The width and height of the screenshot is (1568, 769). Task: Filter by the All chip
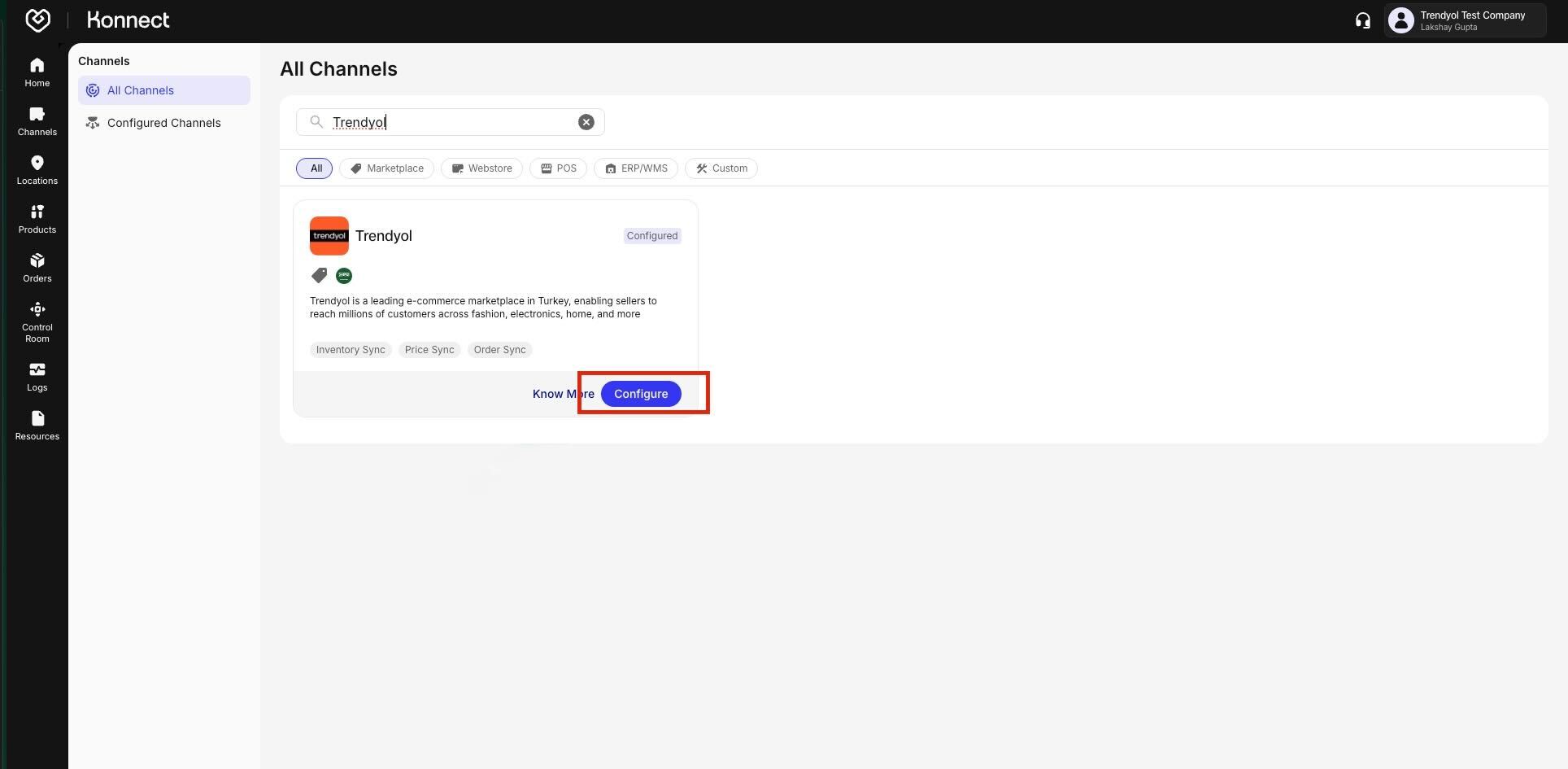click(x=315, y=168)
